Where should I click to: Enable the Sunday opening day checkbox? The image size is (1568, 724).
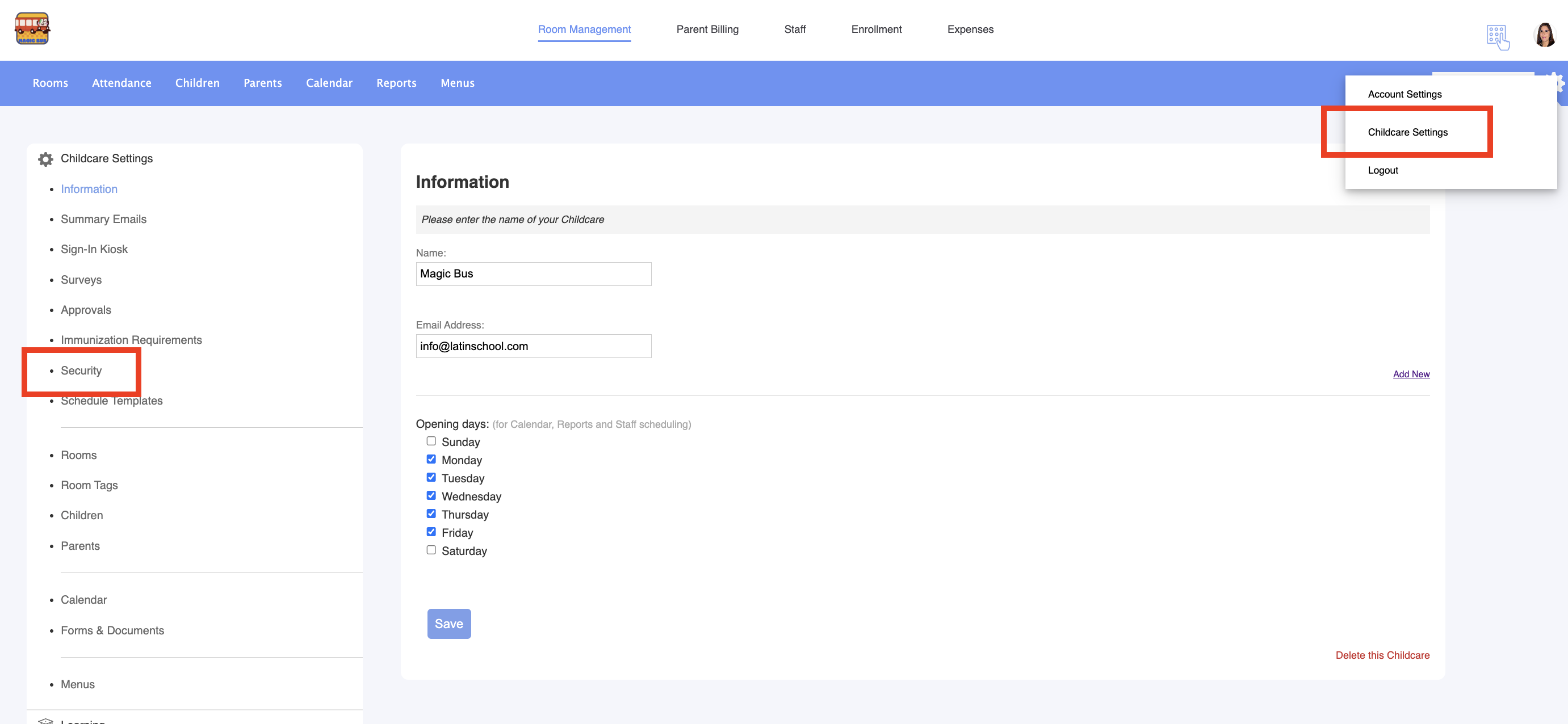(x=431, y=441)
